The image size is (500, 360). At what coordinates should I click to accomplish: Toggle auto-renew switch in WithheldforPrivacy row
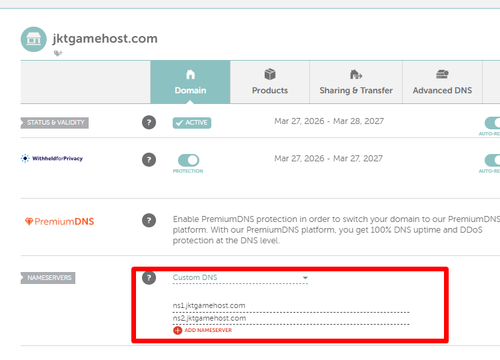click(x=492, y=160)
